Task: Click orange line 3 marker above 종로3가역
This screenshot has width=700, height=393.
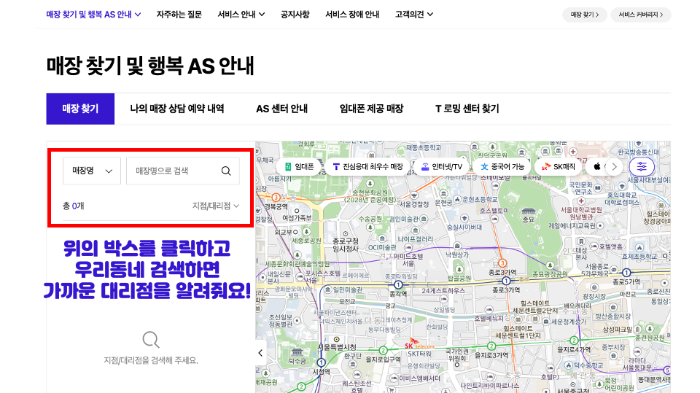Action: 502,263
